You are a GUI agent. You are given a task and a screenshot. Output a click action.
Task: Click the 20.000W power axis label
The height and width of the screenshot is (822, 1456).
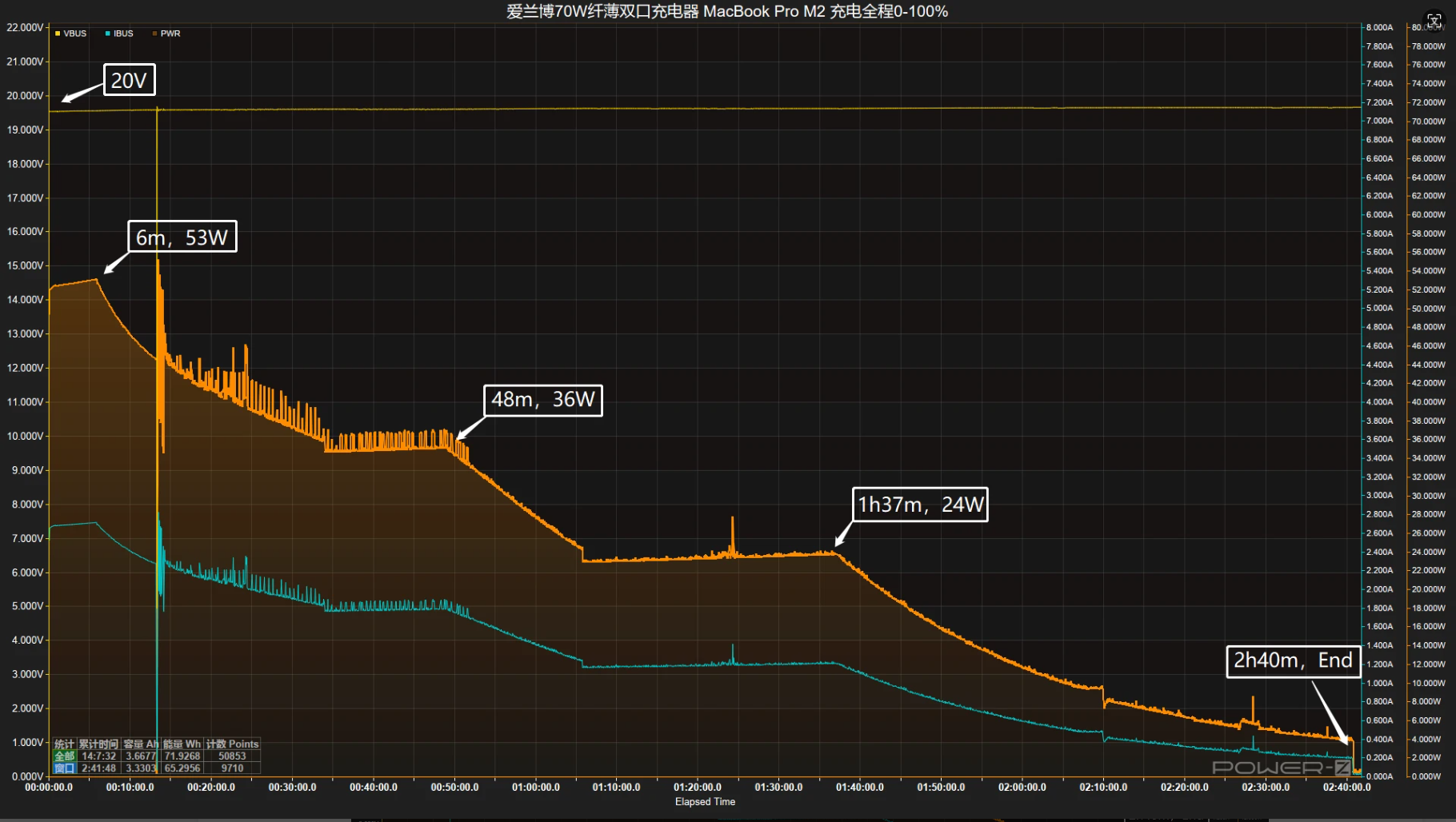tap(1428, 589)
